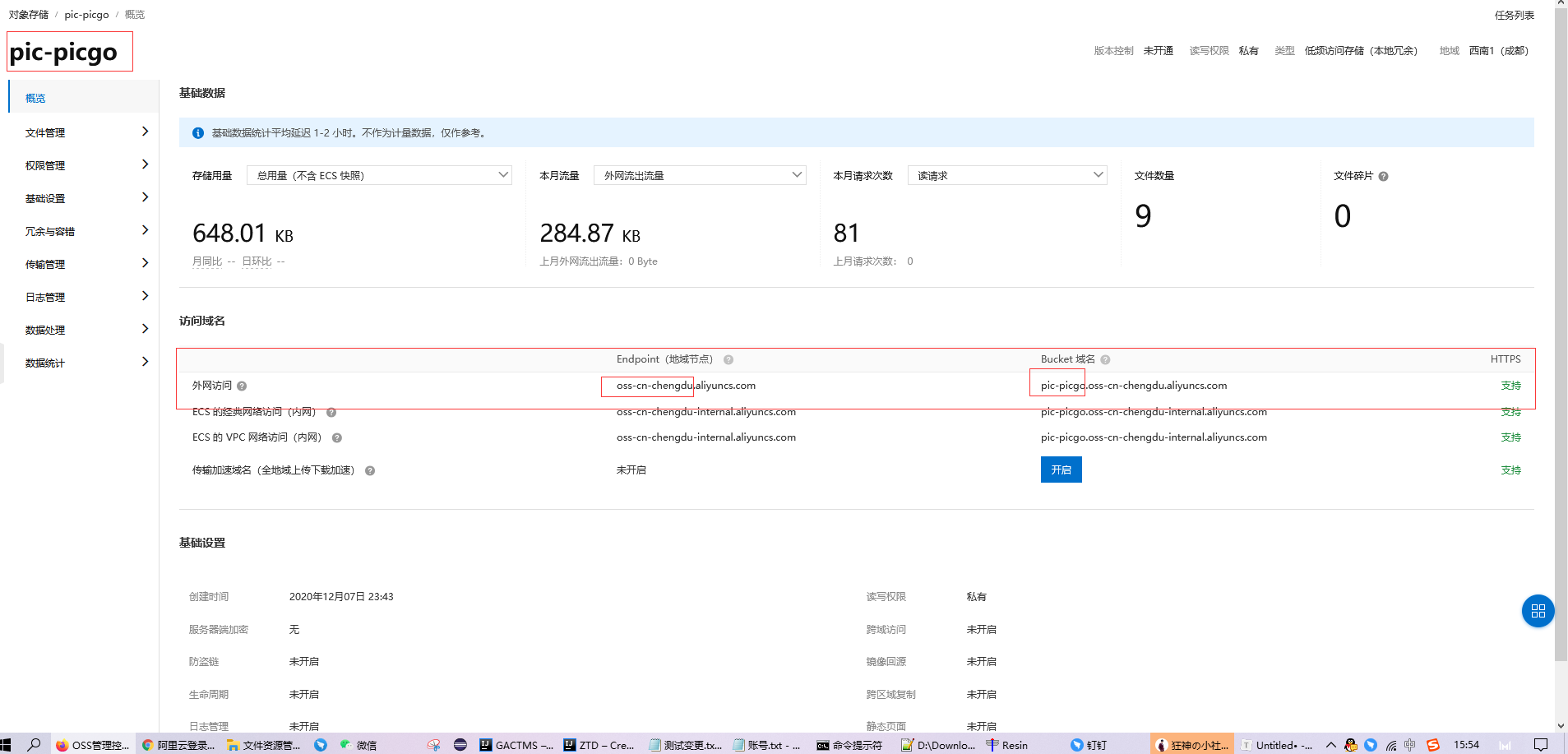The height and width of the screenshot is (754, 1568).
Task: Open 命令提示符 taskbar window
Action: pyautogui.click(x=850, y=745)
